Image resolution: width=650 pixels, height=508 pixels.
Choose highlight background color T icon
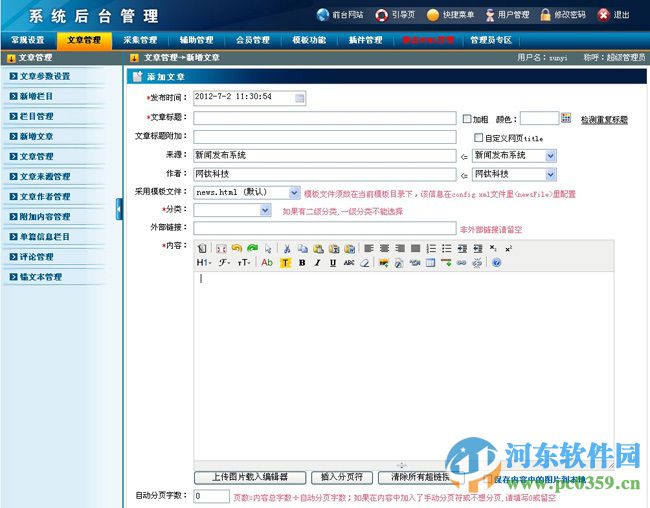(x=286, y=263)
